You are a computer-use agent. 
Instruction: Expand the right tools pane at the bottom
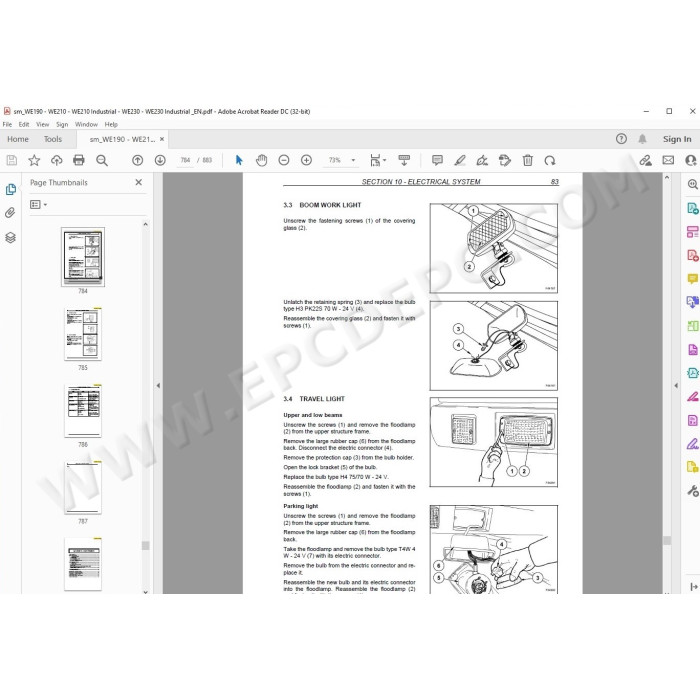694,587
